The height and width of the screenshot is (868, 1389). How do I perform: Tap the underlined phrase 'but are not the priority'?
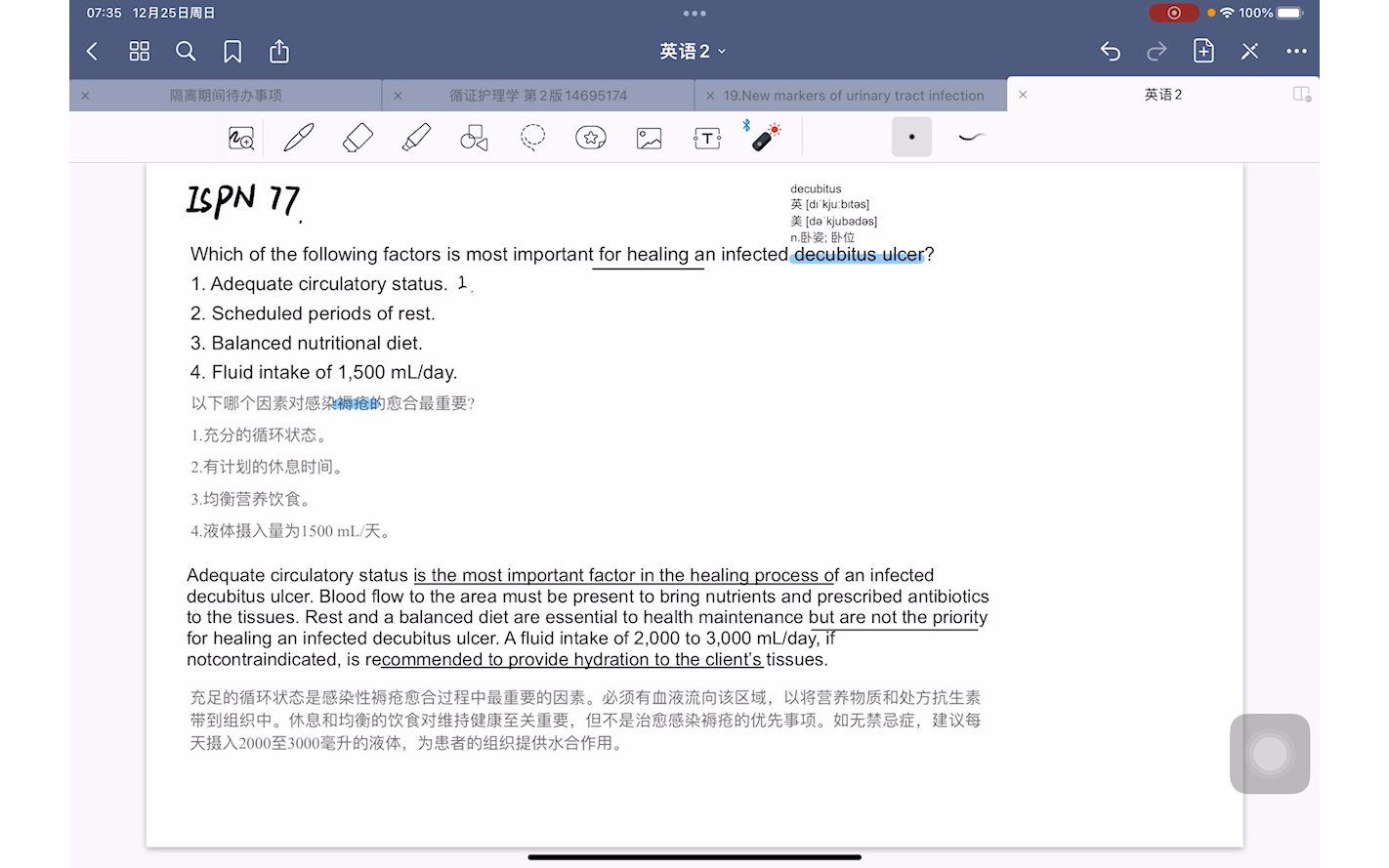click(898, 617)
